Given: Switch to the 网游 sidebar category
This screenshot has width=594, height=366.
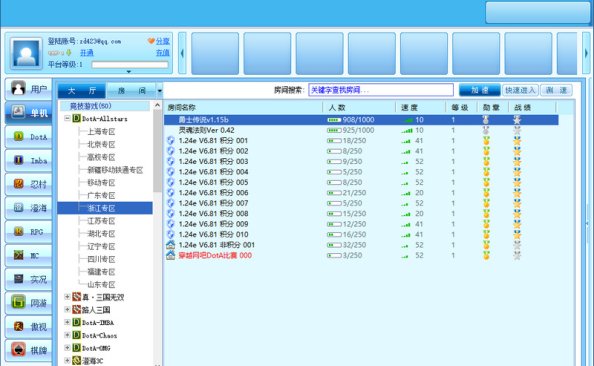Looking at the screenshot, I should [29, 303].
